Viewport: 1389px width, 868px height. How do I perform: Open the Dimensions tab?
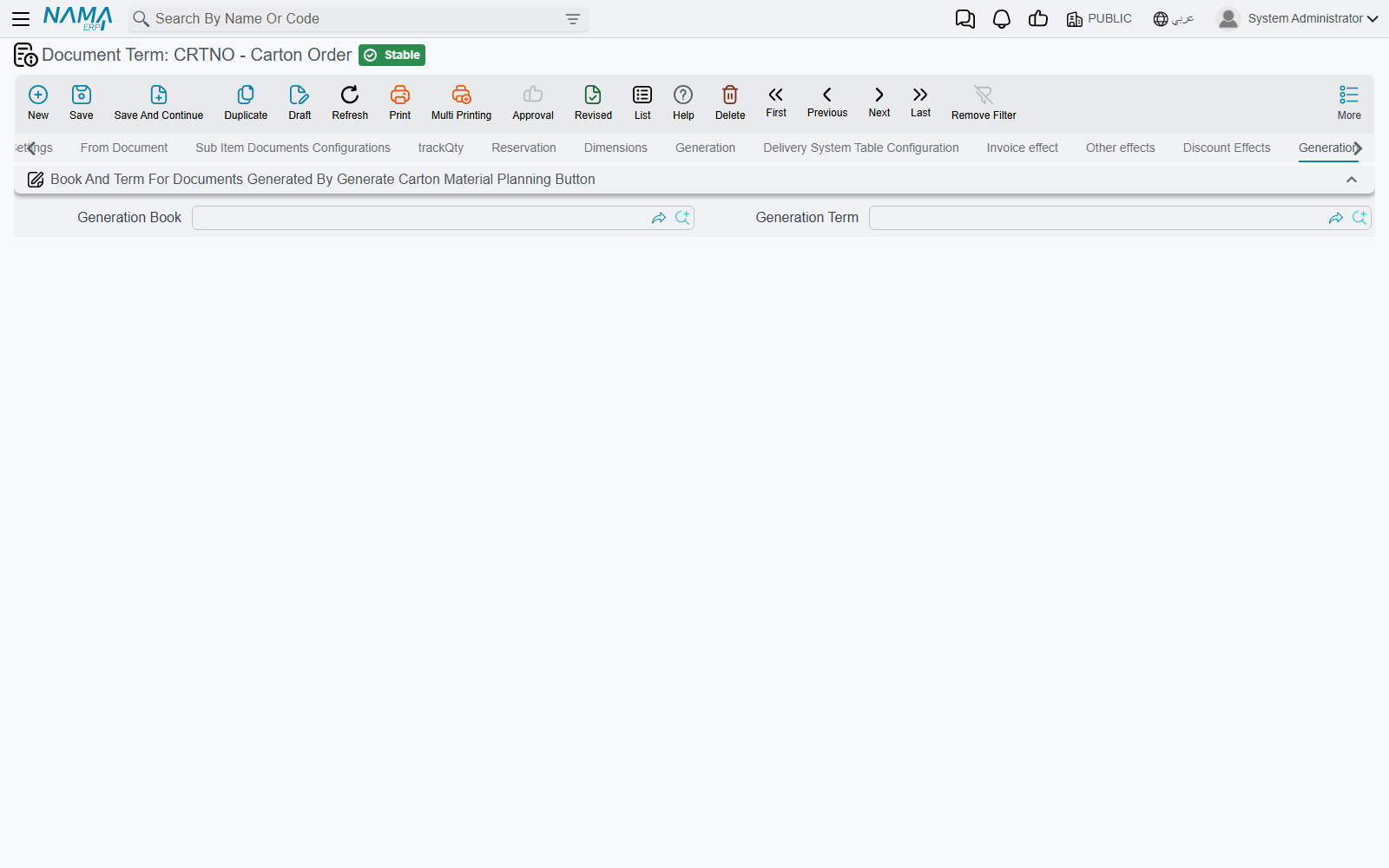pos(616,148)
